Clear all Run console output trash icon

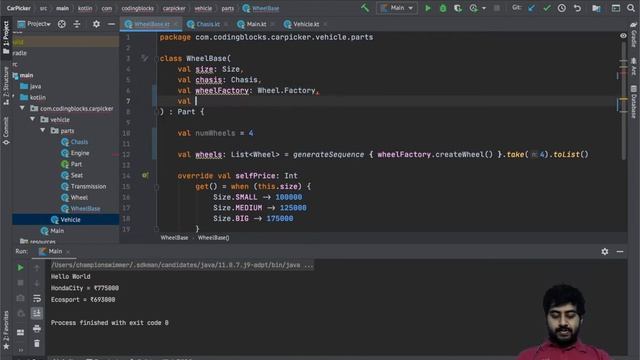[37, 344]
